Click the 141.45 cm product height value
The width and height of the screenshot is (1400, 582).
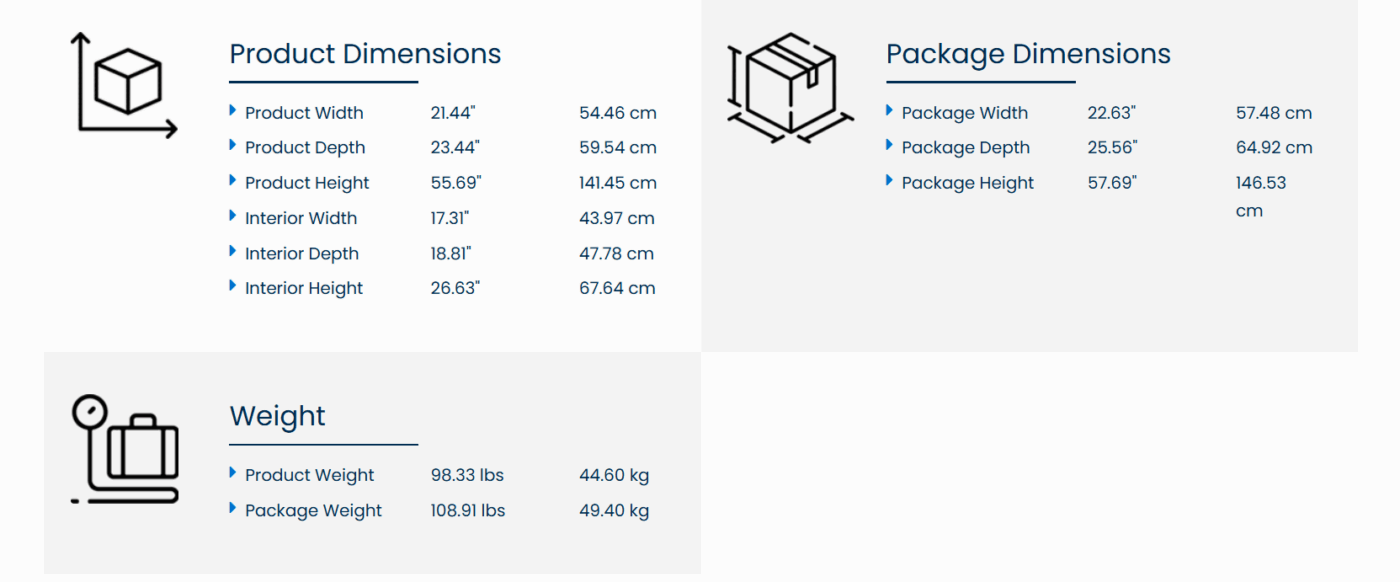[x=617, y=183]
